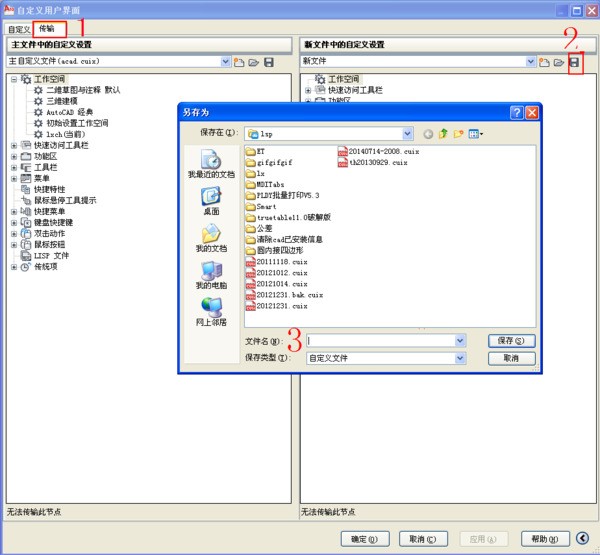Open 我的文档 places shortcut
Screen dimensions: 600x555
(211, 238)
